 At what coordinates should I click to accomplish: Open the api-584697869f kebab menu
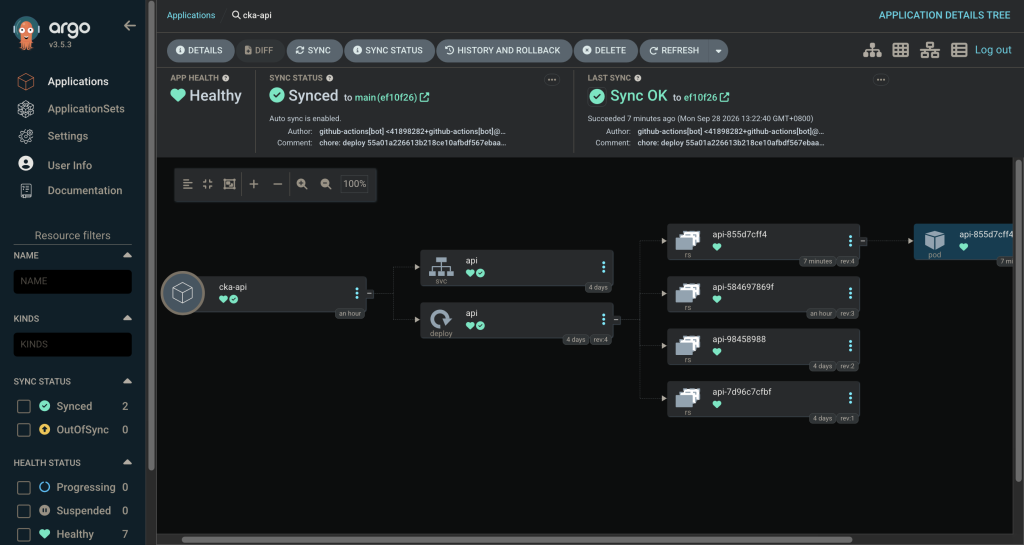[x=850, y=293]
